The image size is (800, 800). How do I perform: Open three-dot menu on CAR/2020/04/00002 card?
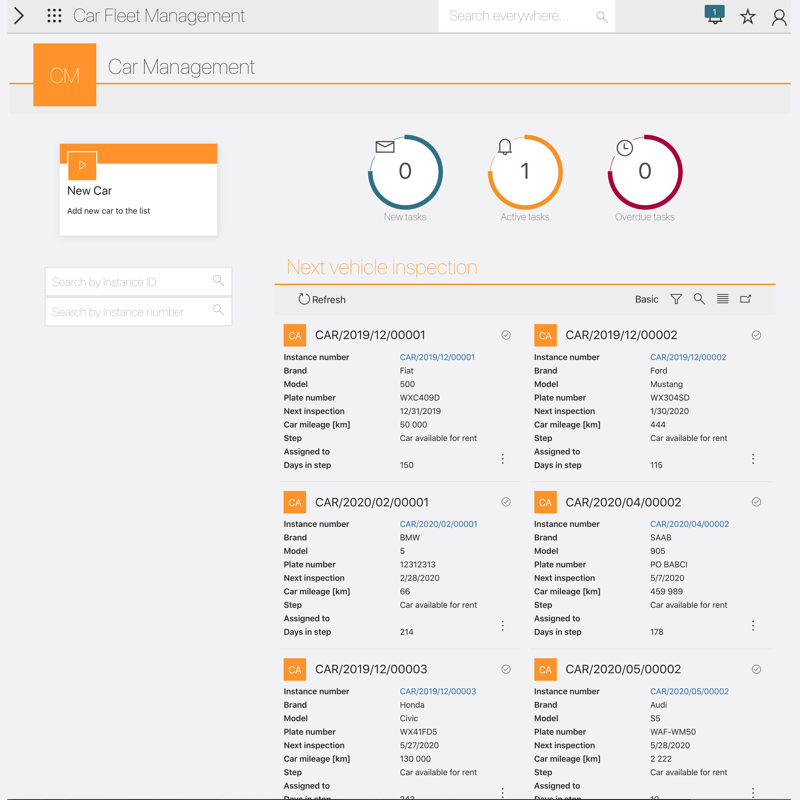click(x=753, y=626)
